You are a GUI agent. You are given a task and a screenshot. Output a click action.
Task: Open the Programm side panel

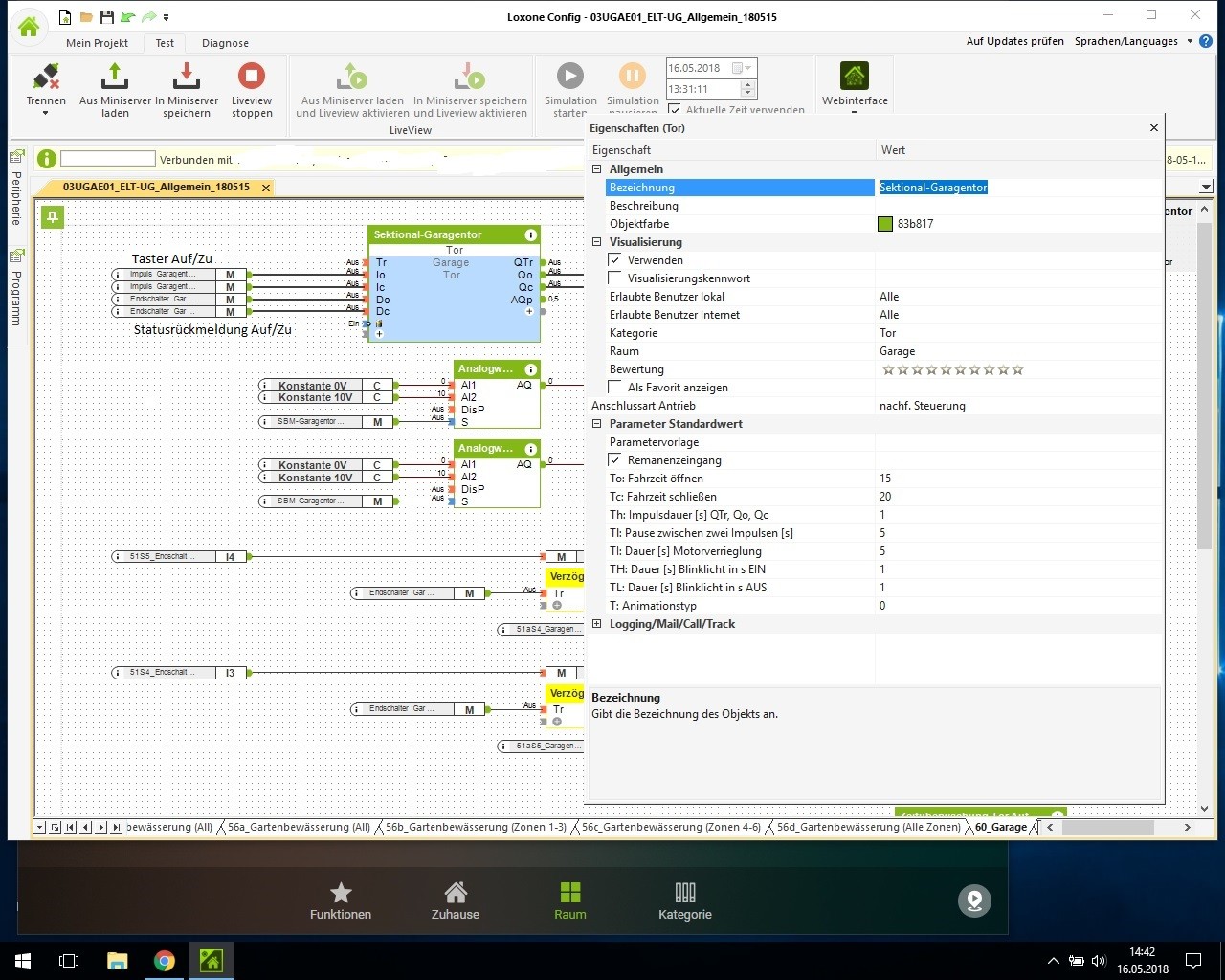pos(16,288)
